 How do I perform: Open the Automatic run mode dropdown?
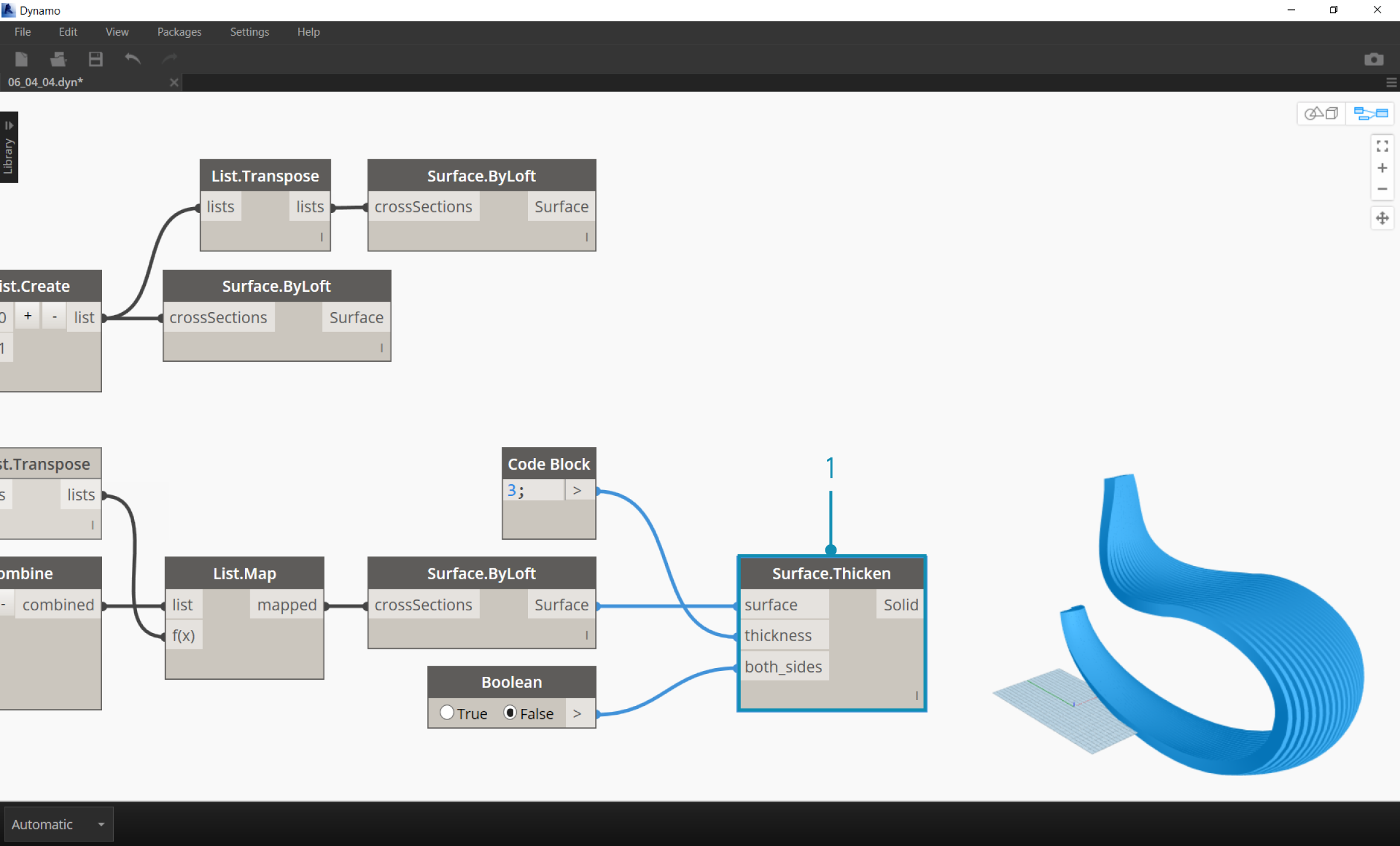point(58,824)
